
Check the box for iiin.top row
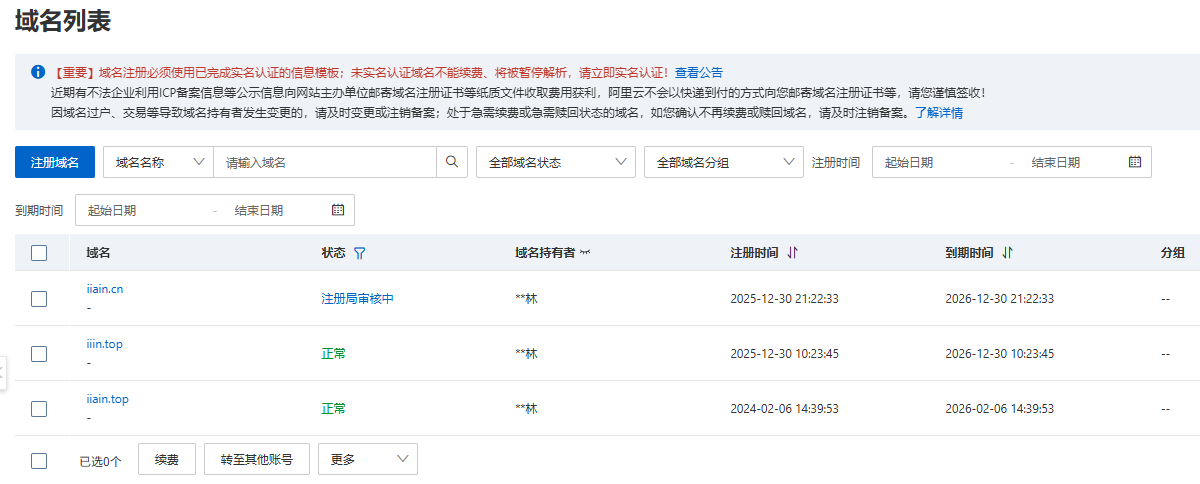tap(39, 353)
